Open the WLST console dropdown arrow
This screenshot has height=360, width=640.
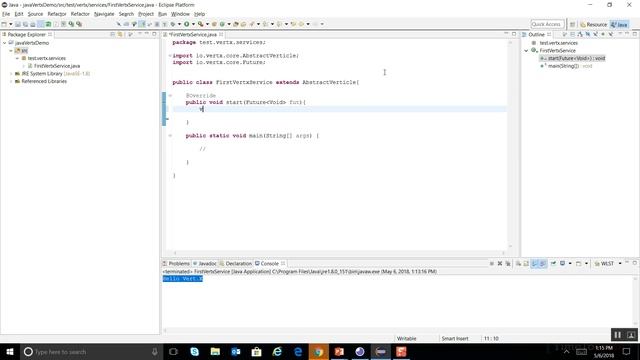620,264
